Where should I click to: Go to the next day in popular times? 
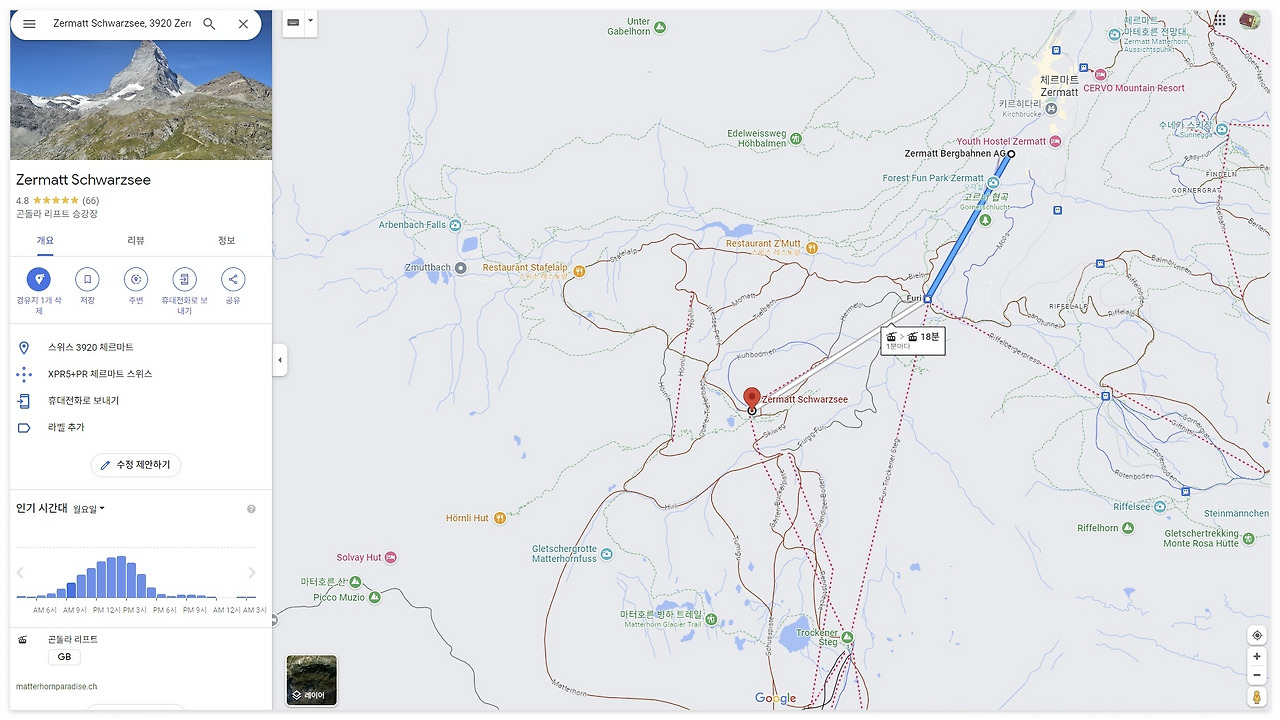click(x=252, y=573)
